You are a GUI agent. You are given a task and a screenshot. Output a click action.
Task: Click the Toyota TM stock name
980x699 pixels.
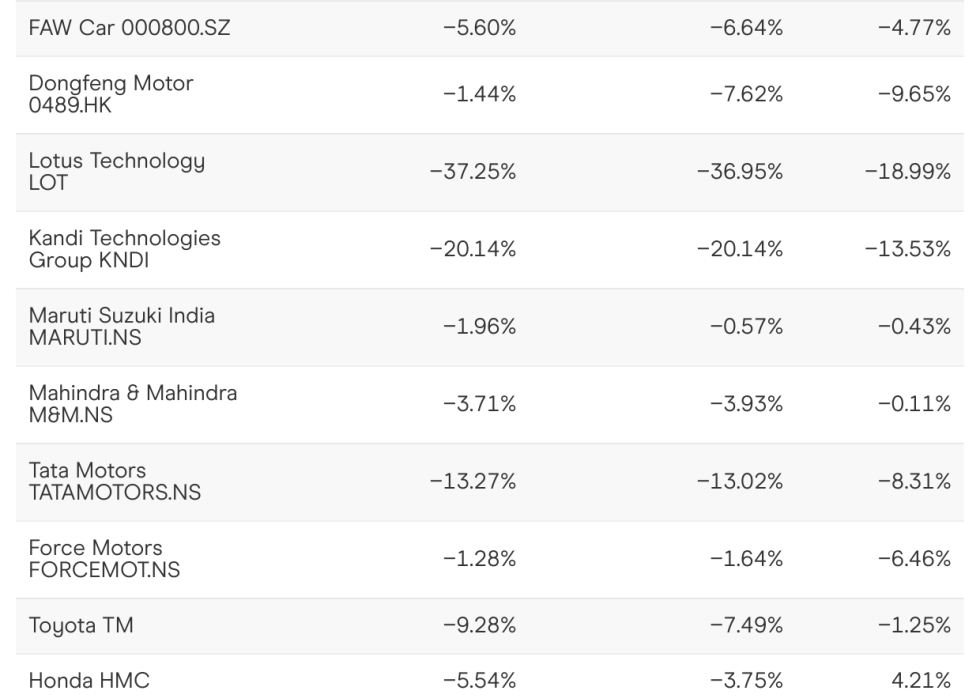tap(82, 627)
